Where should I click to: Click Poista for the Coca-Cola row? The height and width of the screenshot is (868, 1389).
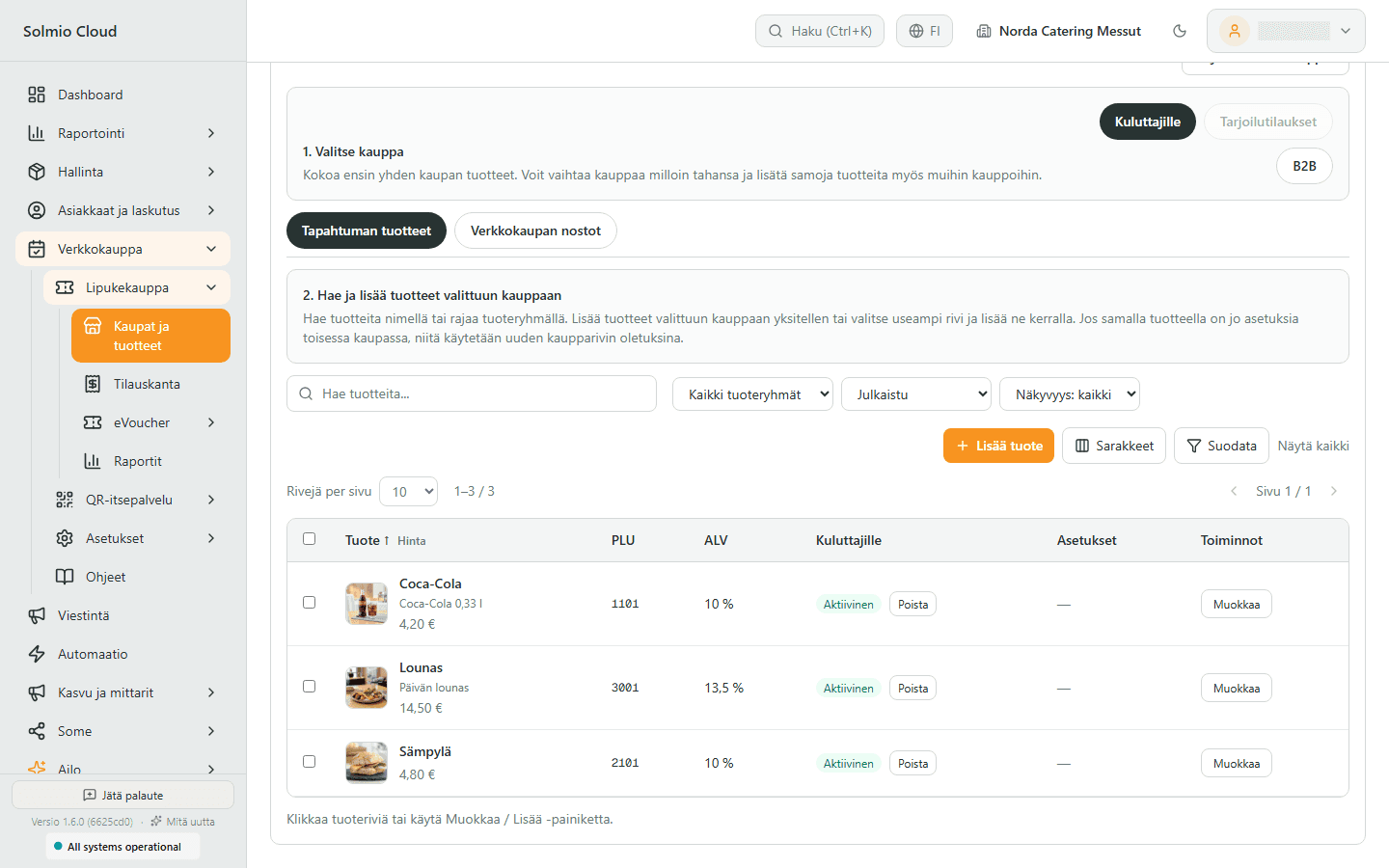point(912,605)
